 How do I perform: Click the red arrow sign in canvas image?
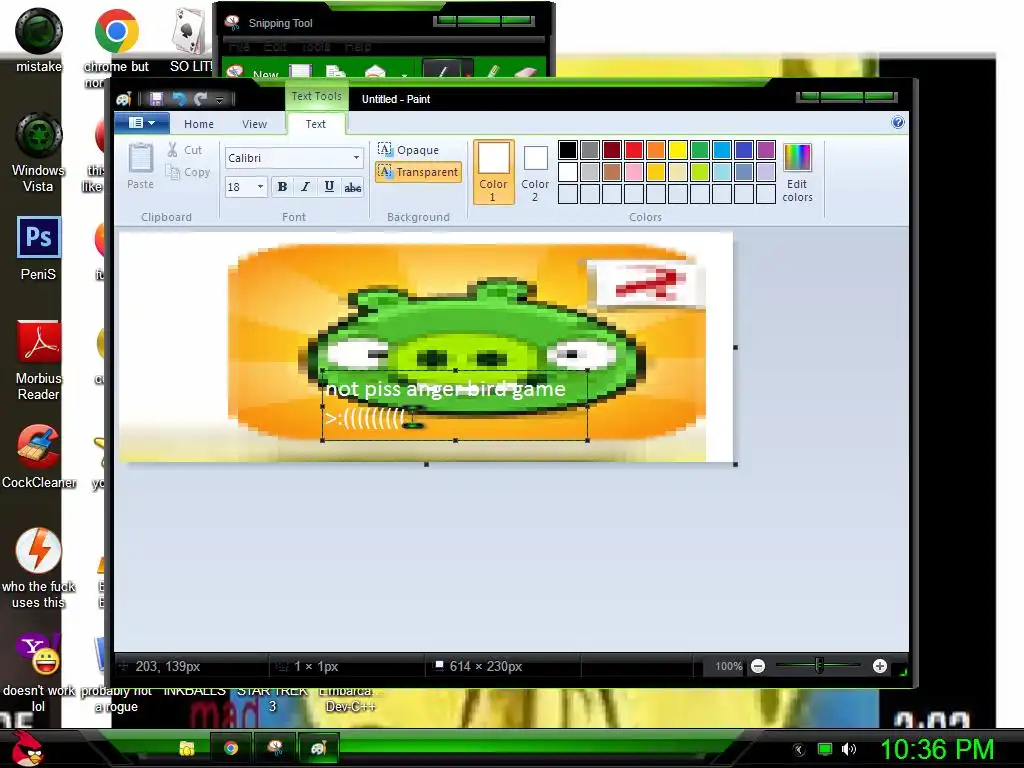click(648, 283)
